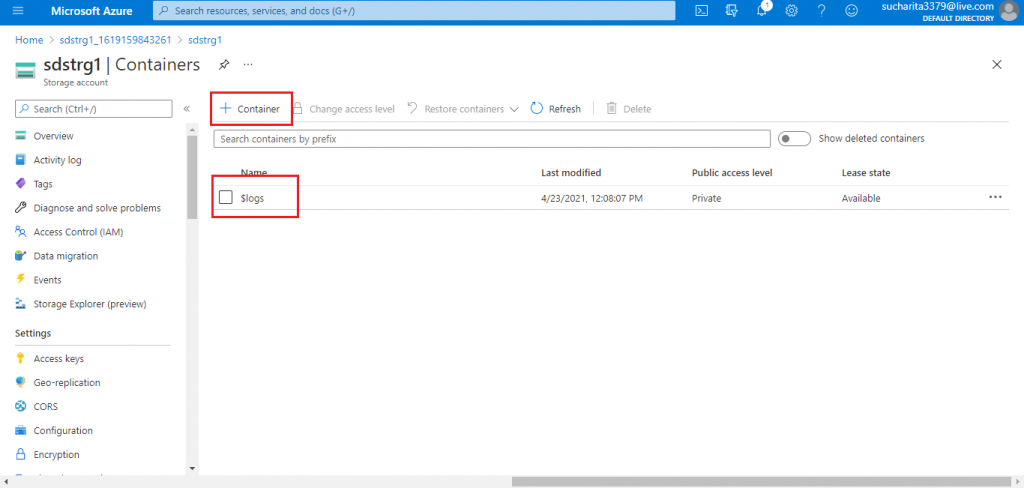Open the ellipsis menu for $logs row
The width and height of the screenshot is (1024, 488).
[x=995, y=197]
